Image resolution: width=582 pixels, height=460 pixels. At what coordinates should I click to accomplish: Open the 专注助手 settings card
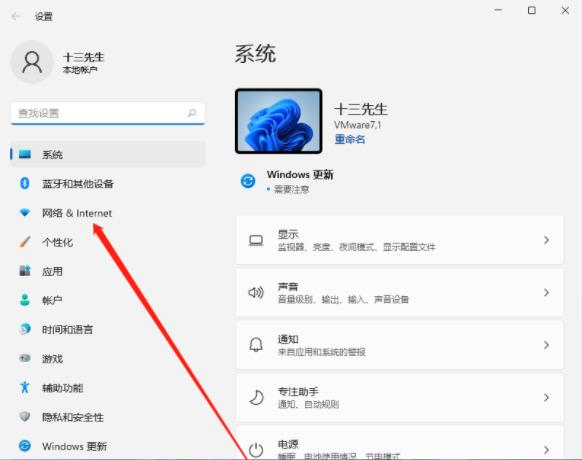click(x=400, y=398)
